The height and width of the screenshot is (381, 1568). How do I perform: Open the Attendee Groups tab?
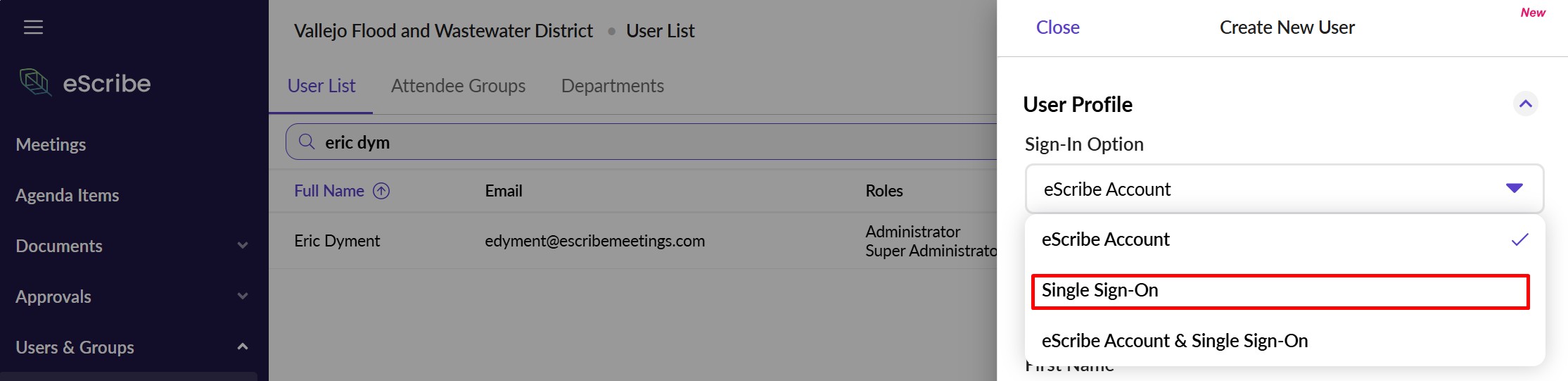(458, 86)
